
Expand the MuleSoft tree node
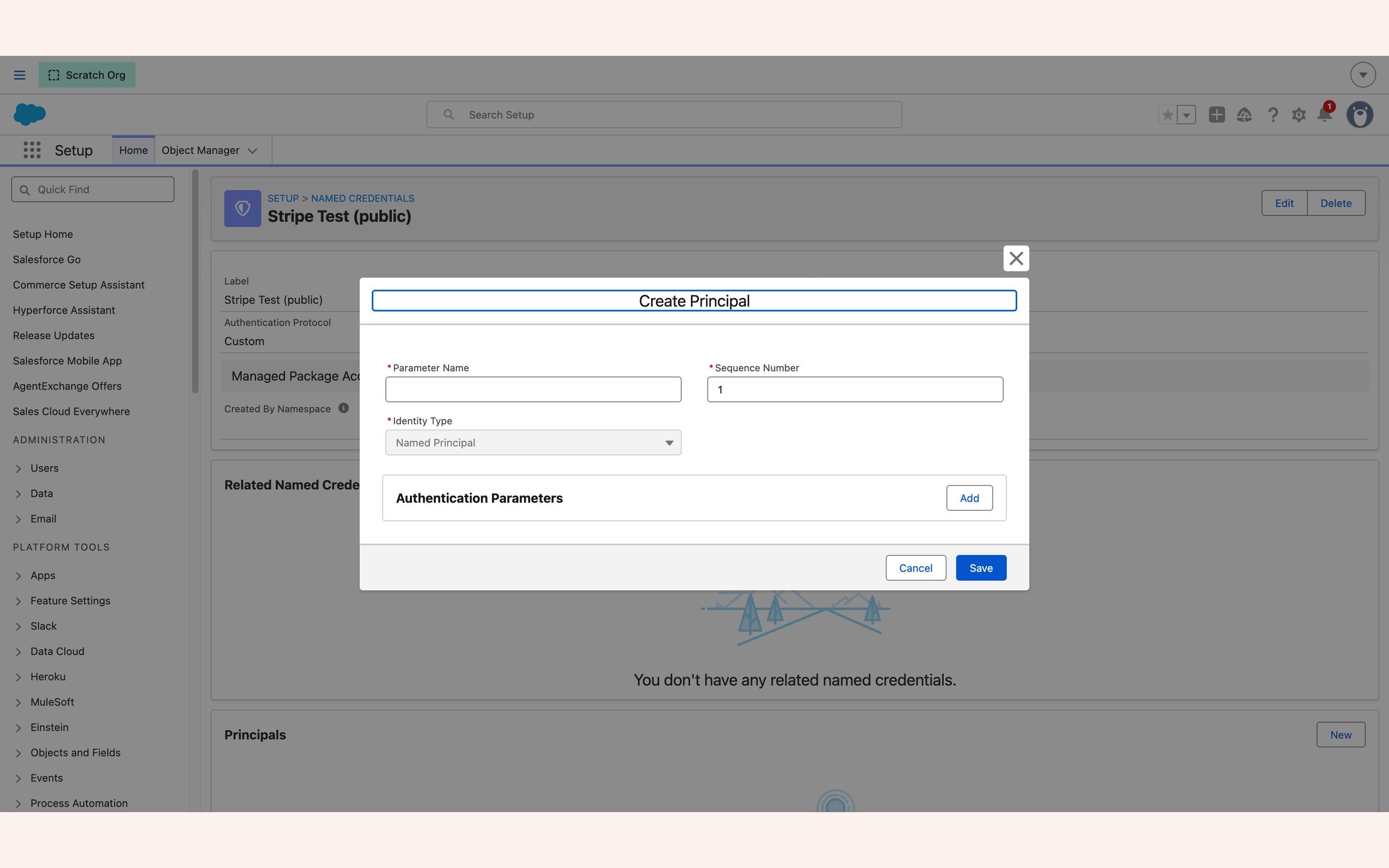click(x=18, y=702)
